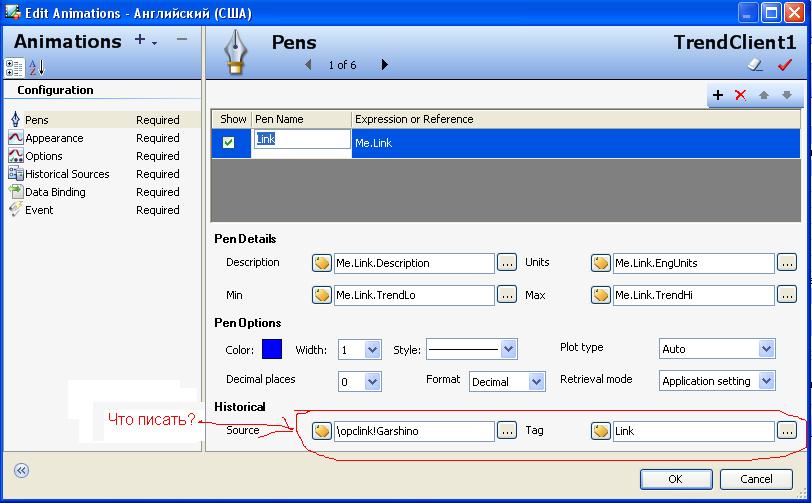Click the add pen plus icon
The height and width of the screenshot is (503, 812).
[x=717, y=95]
